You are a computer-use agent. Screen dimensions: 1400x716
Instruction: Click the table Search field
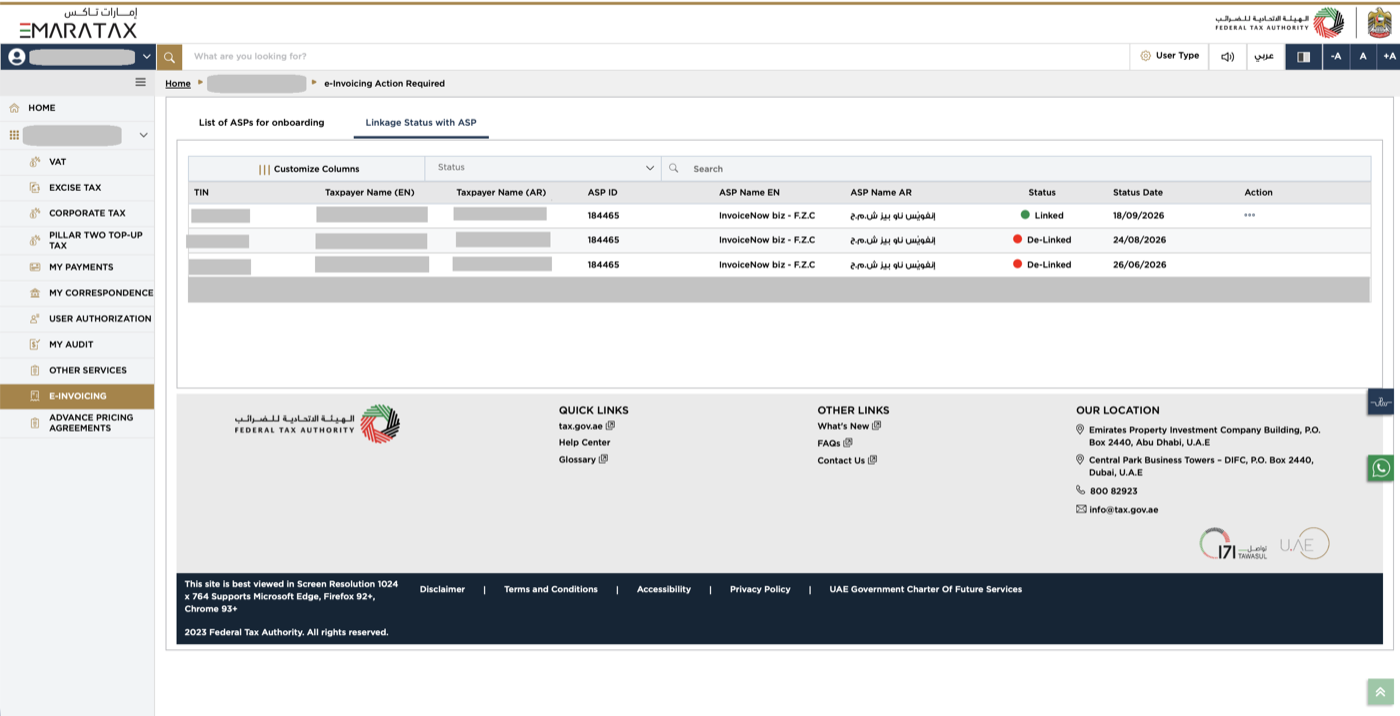(1018, 169)
